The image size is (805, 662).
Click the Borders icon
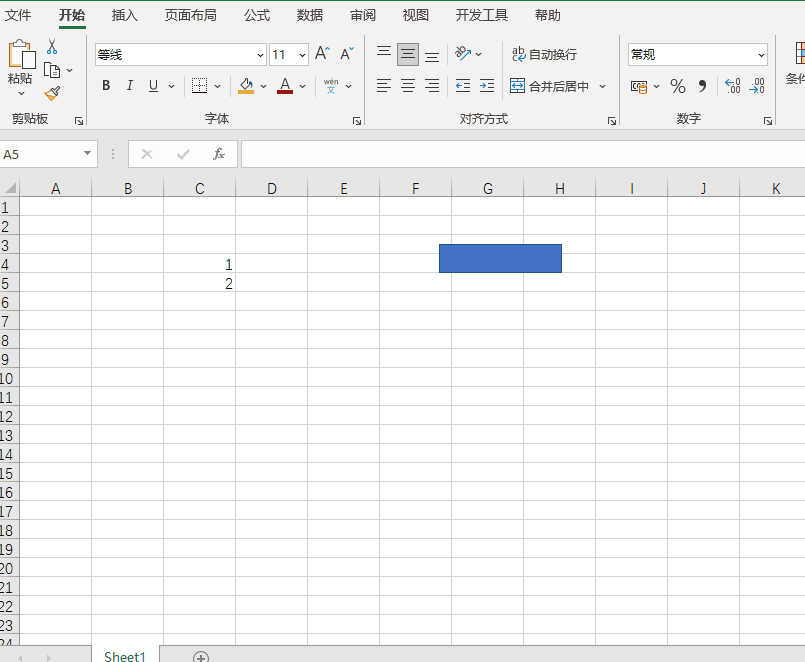point(199,86)
